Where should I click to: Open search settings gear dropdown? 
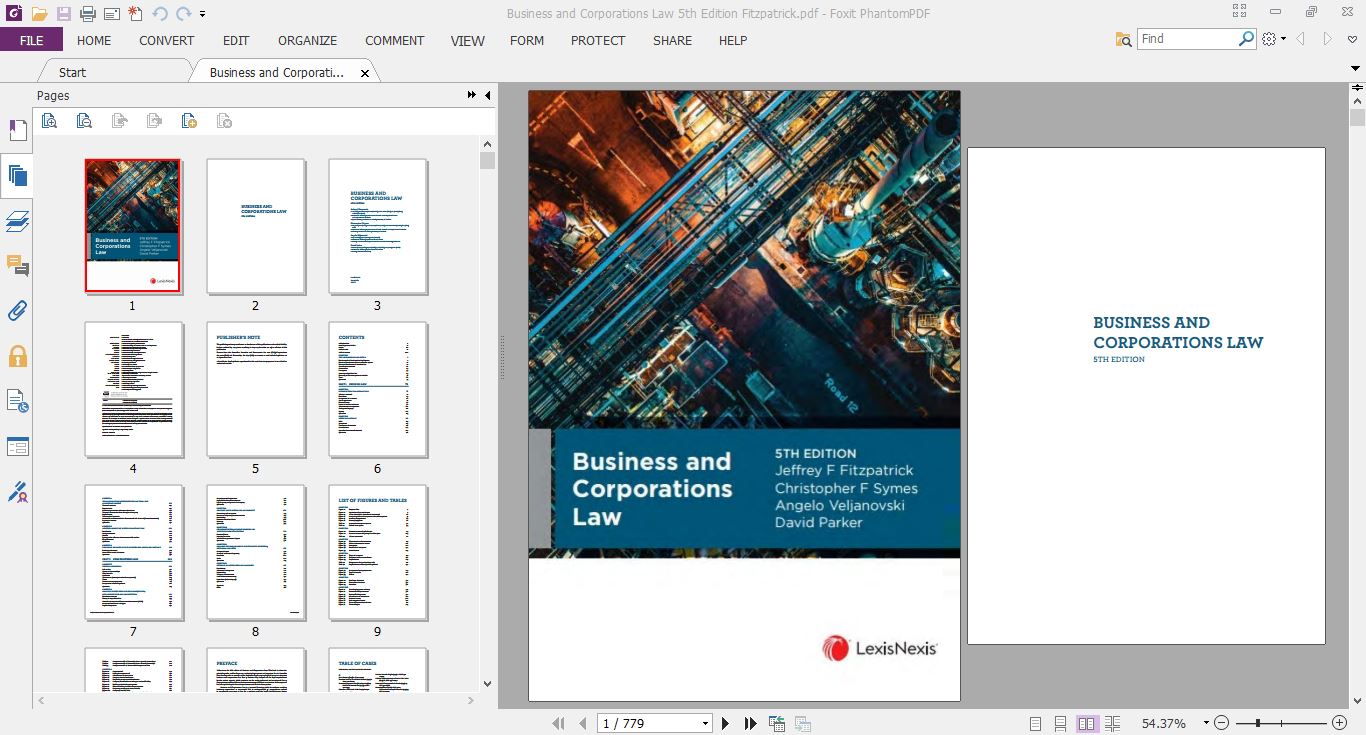(x=1273, y=39)
